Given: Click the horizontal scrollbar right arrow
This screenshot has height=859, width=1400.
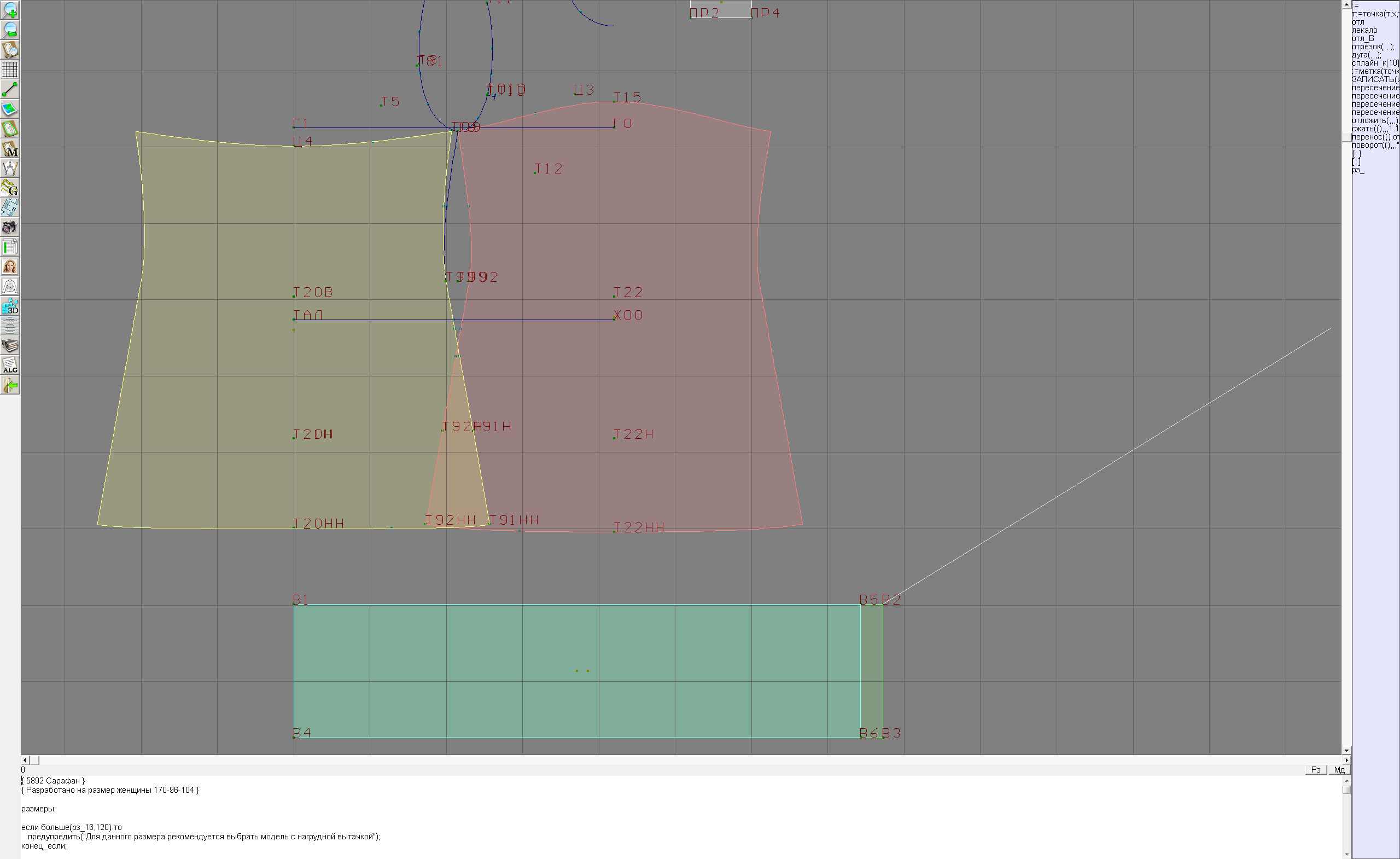Looking at the screenshot, I should click(1346, 760).
